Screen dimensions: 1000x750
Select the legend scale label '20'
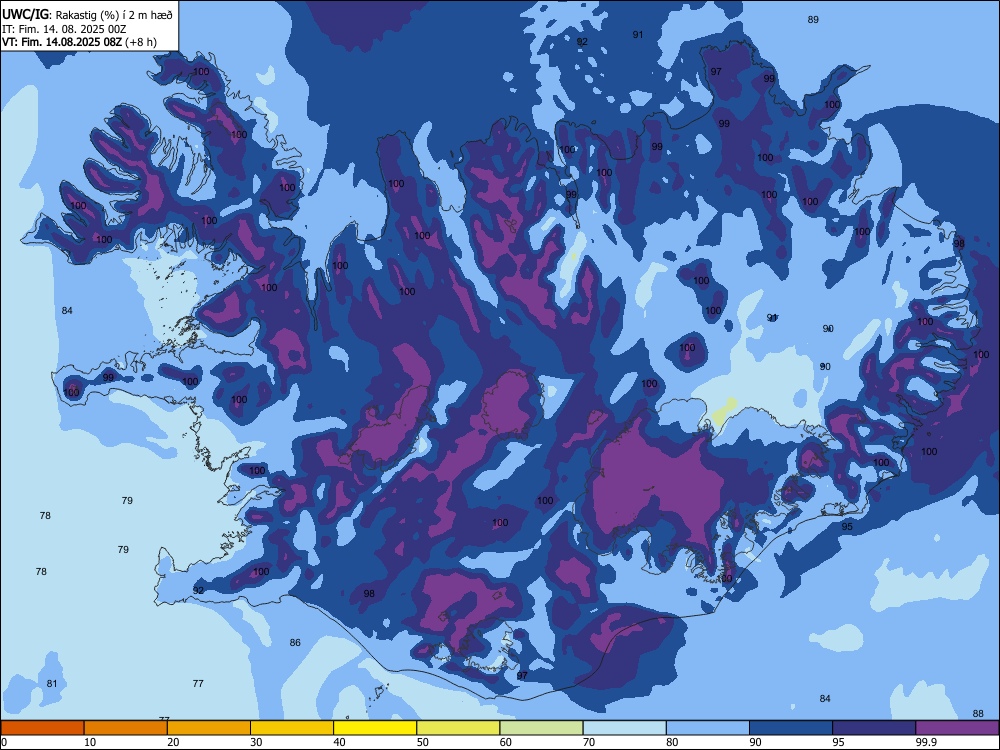coord(173,742)
